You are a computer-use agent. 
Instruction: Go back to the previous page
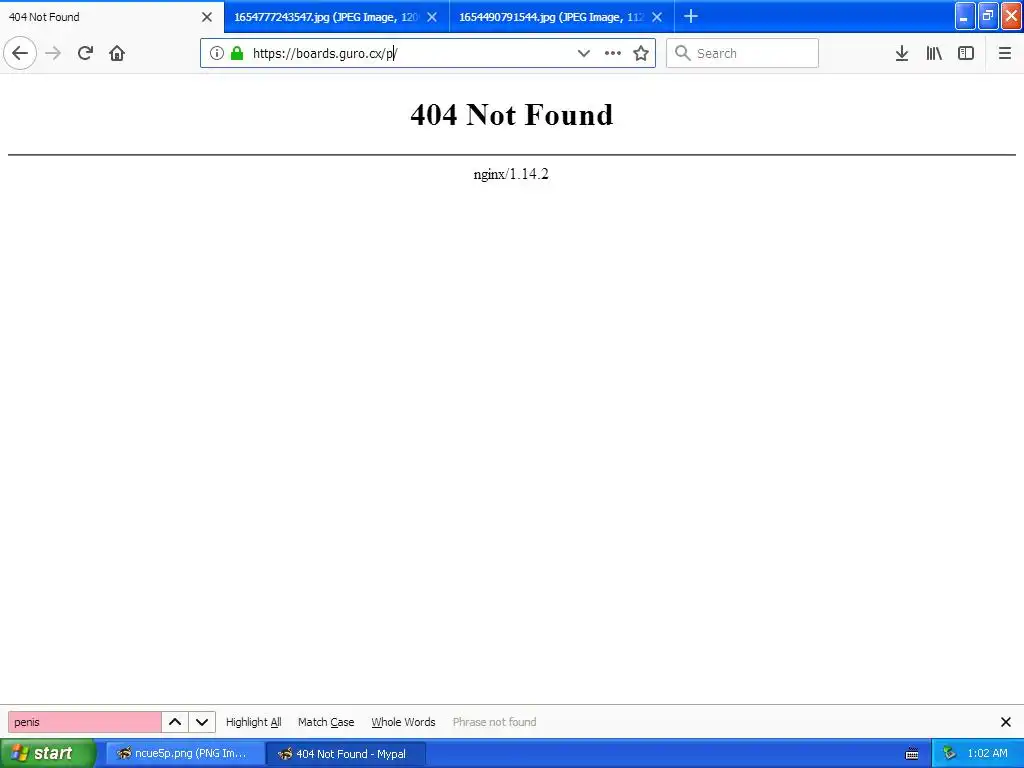click(20, 53)
